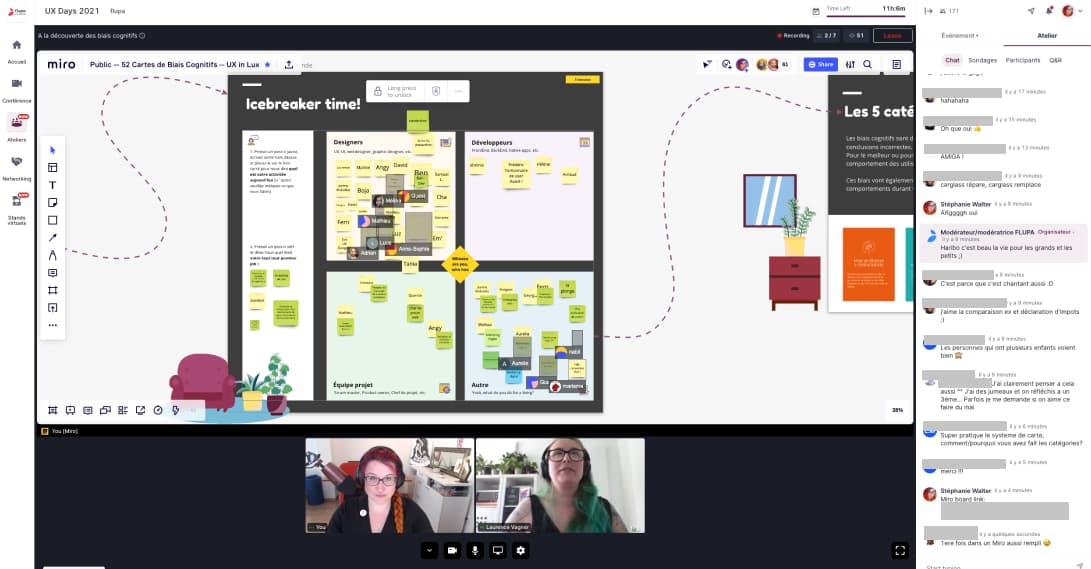
Task: Expand the Événement dropdown
Action: (x=960, y=35)
